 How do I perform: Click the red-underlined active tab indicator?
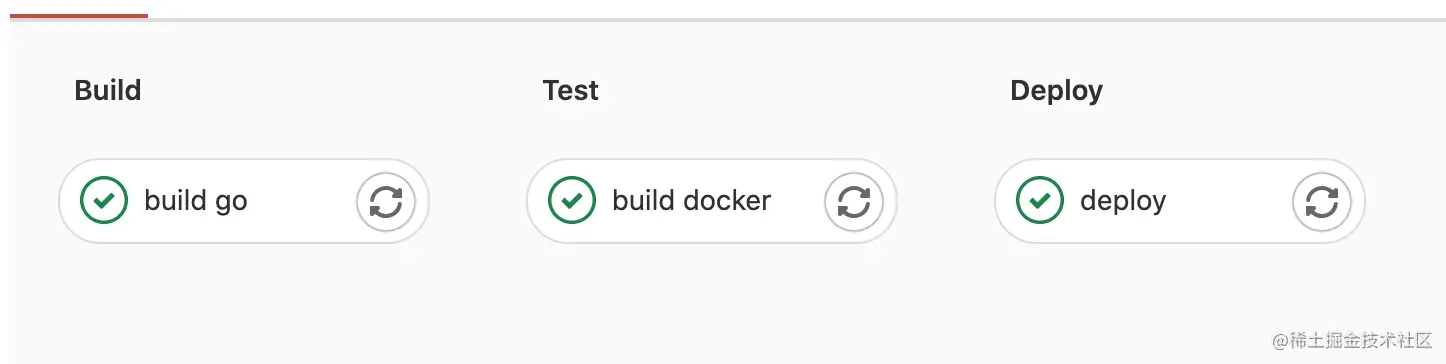click(x=79, y=16)
